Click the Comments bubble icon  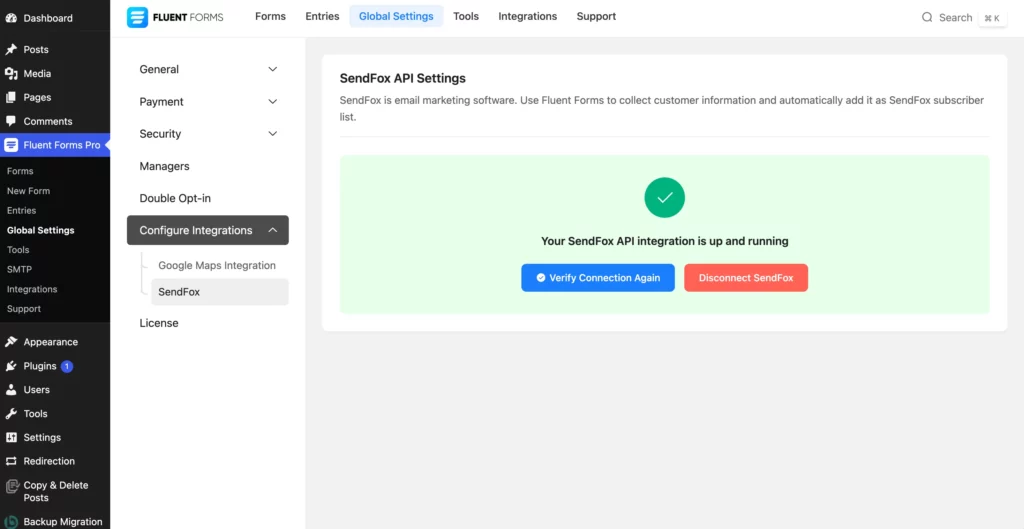(x=11, y=121)
